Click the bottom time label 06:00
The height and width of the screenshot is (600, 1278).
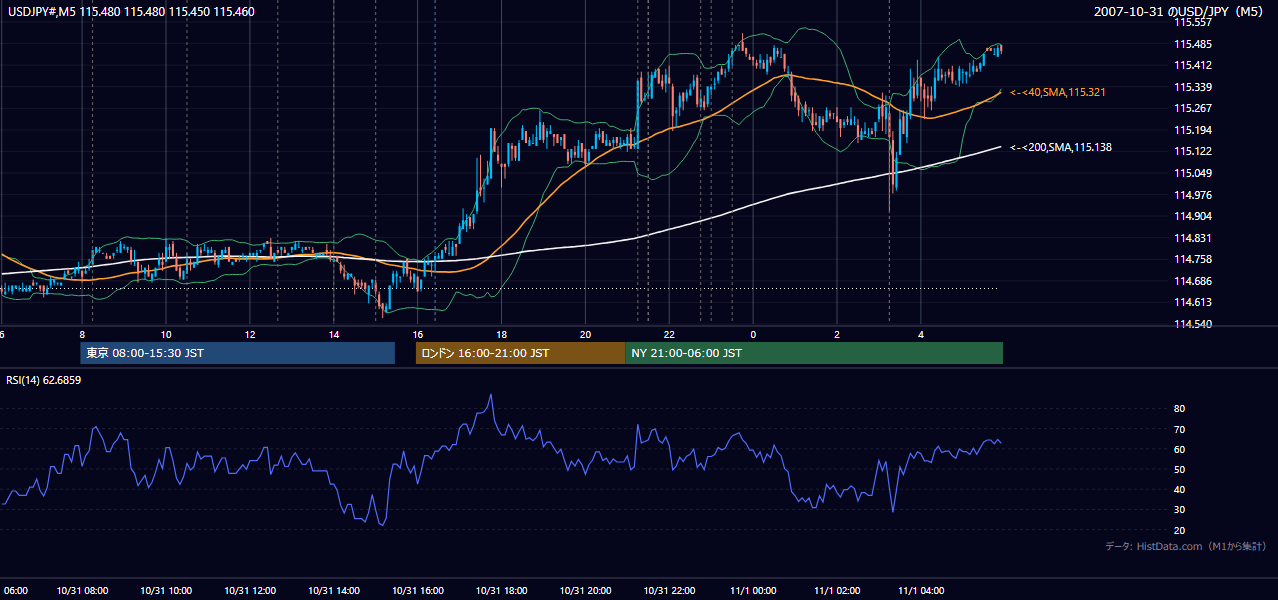point(15,591)
